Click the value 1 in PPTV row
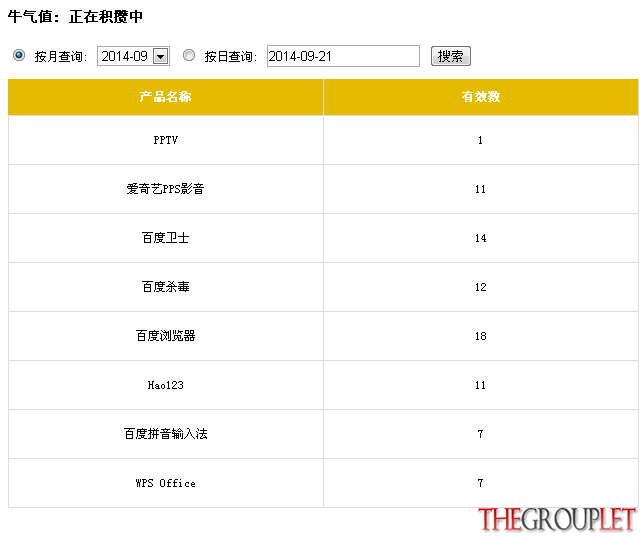Viewport: 643px width, 538px height. 480,140
